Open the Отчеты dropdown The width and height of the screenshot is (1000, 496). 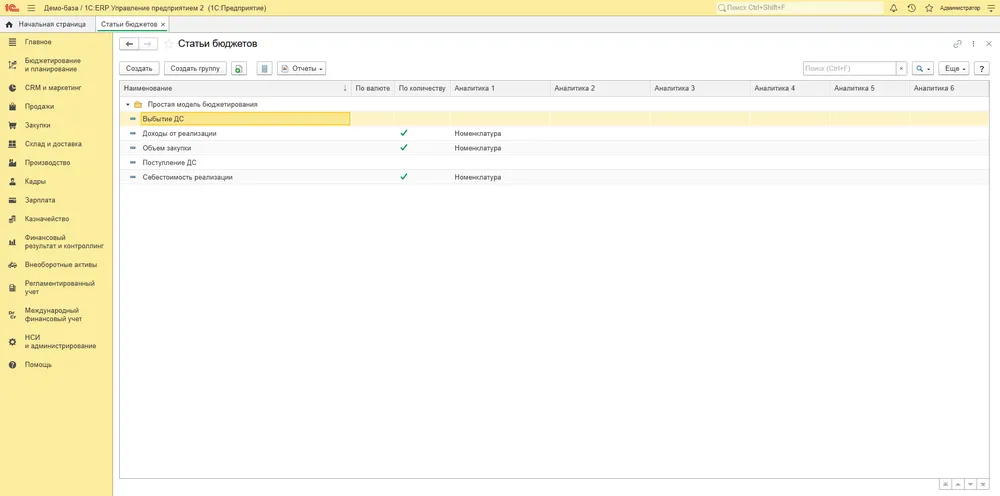[x=302, y=68]
